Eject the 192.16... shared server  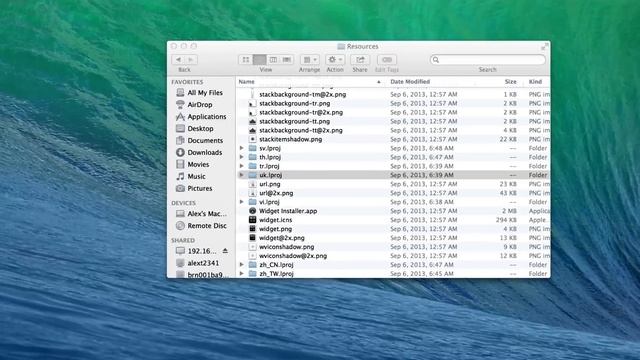click(225, 251)
